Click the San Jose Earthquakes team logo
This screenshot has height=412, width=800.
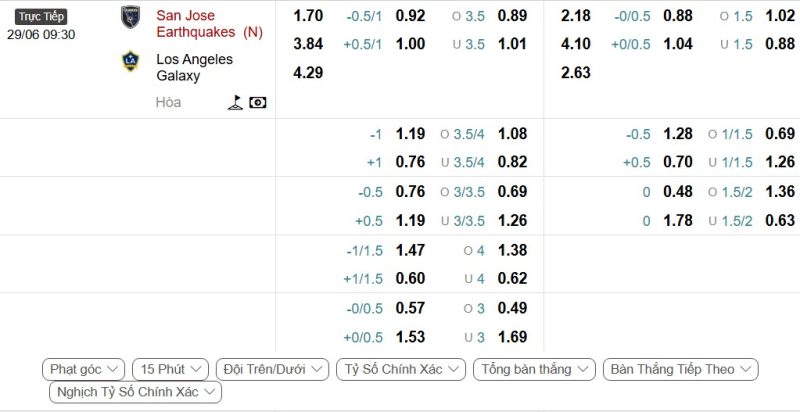pyautogui.click(x=131, y=17)
